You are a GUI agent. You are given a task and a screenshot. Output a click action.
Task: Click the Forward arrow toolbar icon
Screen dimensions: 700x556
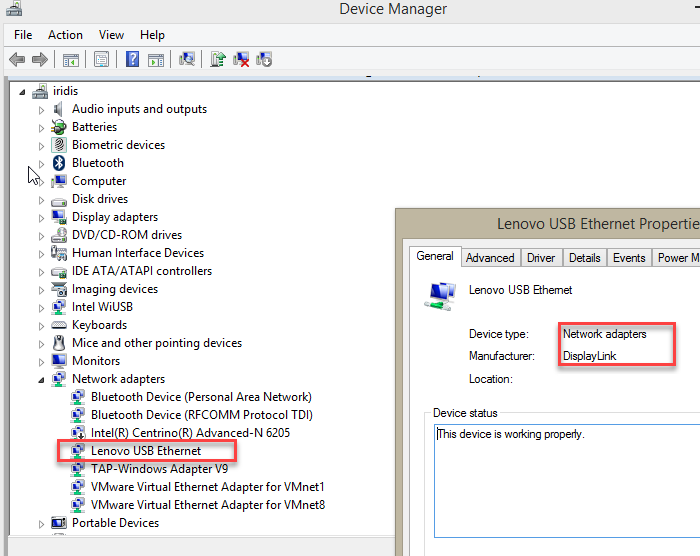pyautogui.click(x=40, y=60)
